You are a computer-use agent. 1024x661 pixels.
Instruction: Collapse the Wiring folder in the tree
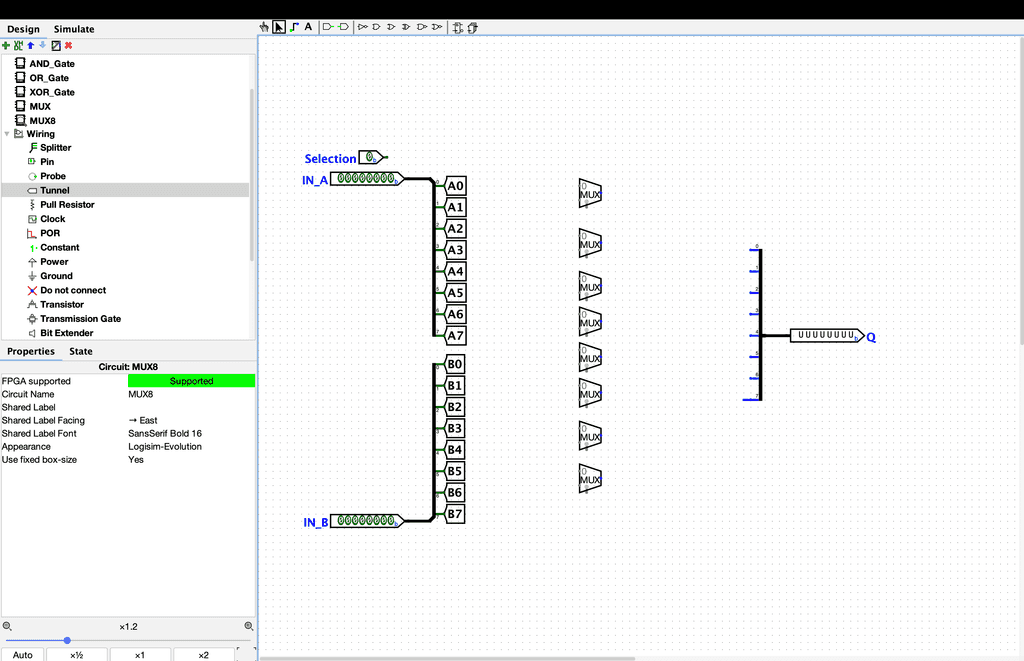[x=7, y=134]
